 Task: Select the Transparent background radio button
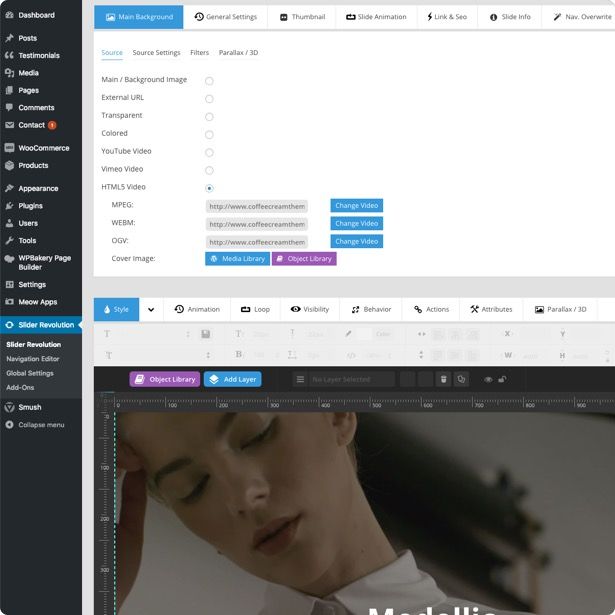[x=209, y=116]
